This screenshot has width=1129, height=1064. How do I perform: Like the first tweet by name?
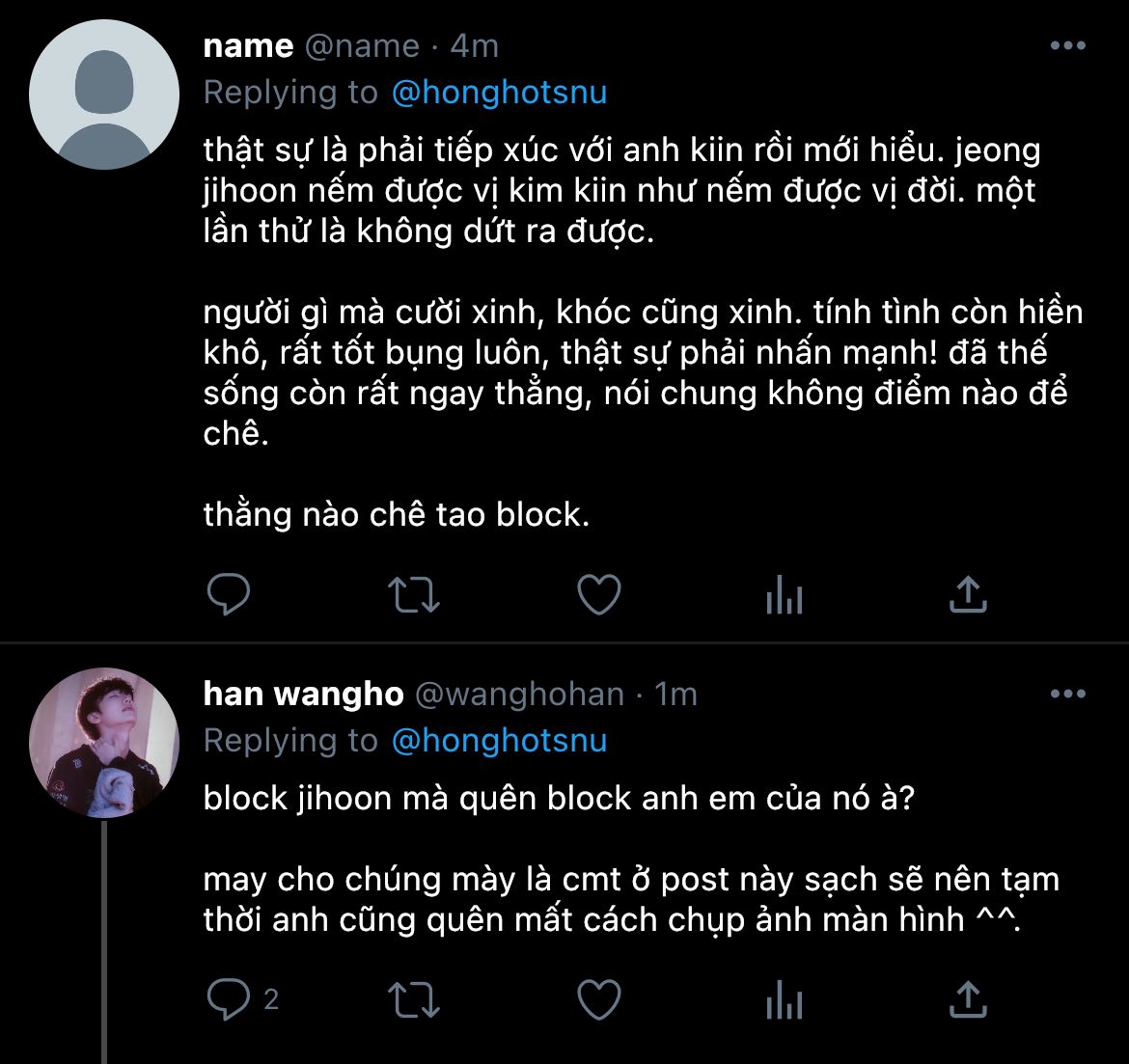(x=598, y=595)
